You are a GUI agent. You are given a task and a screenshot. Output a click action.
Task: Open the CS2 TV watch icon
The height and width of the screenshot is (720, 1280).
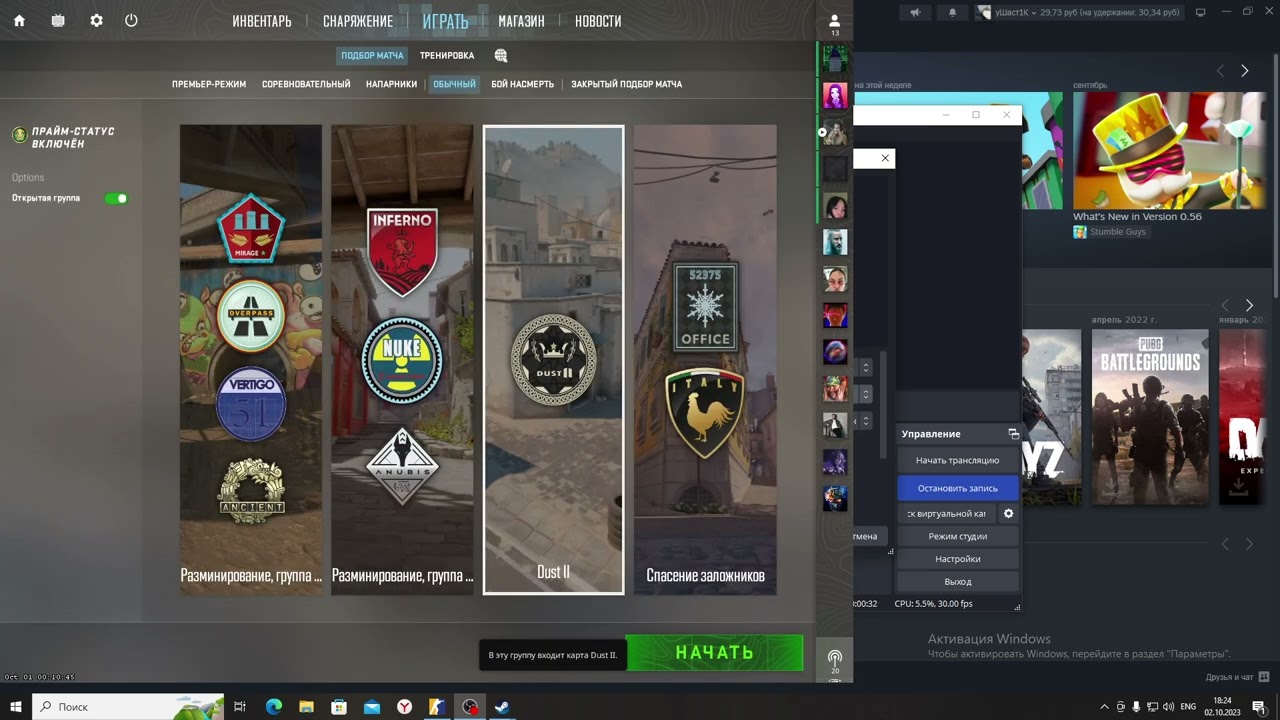[x=58, y=20]
